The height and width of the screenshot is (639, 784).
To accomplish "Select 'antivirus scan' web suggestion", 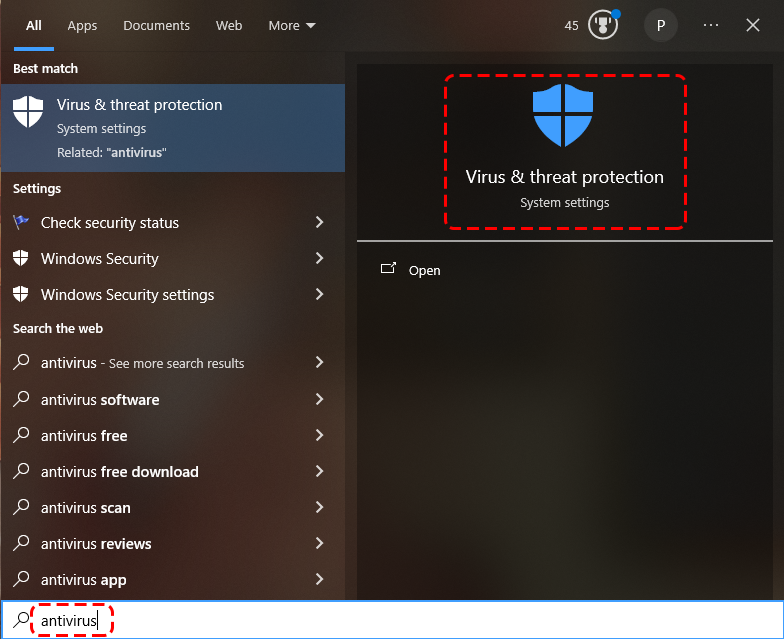I will click(x=86, y=508).
